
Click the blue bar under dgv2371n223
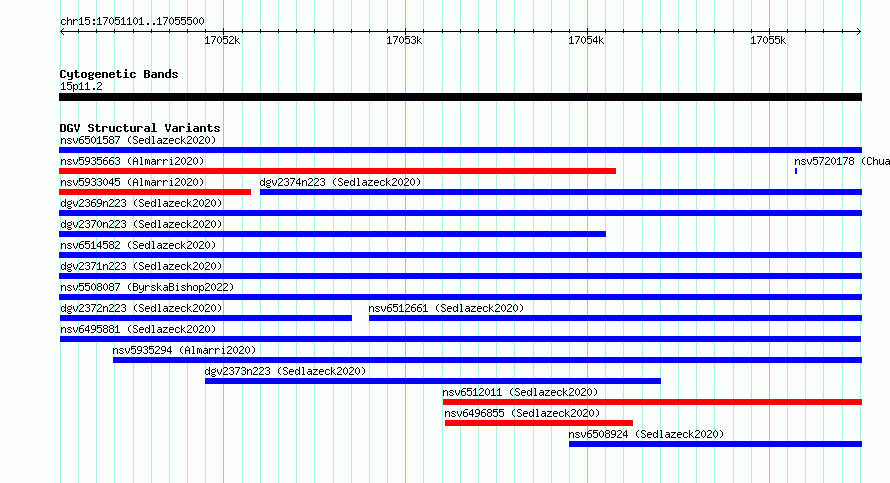tap(460, 276)
